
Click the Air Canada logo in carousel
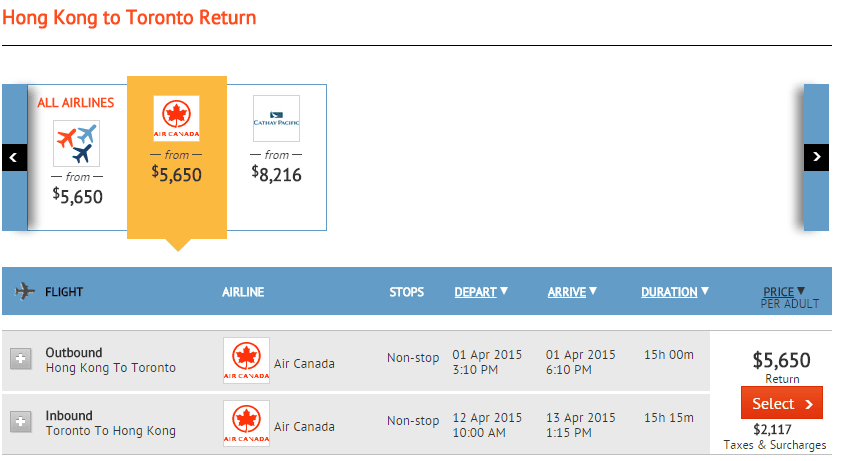click(x=176, y=119)
